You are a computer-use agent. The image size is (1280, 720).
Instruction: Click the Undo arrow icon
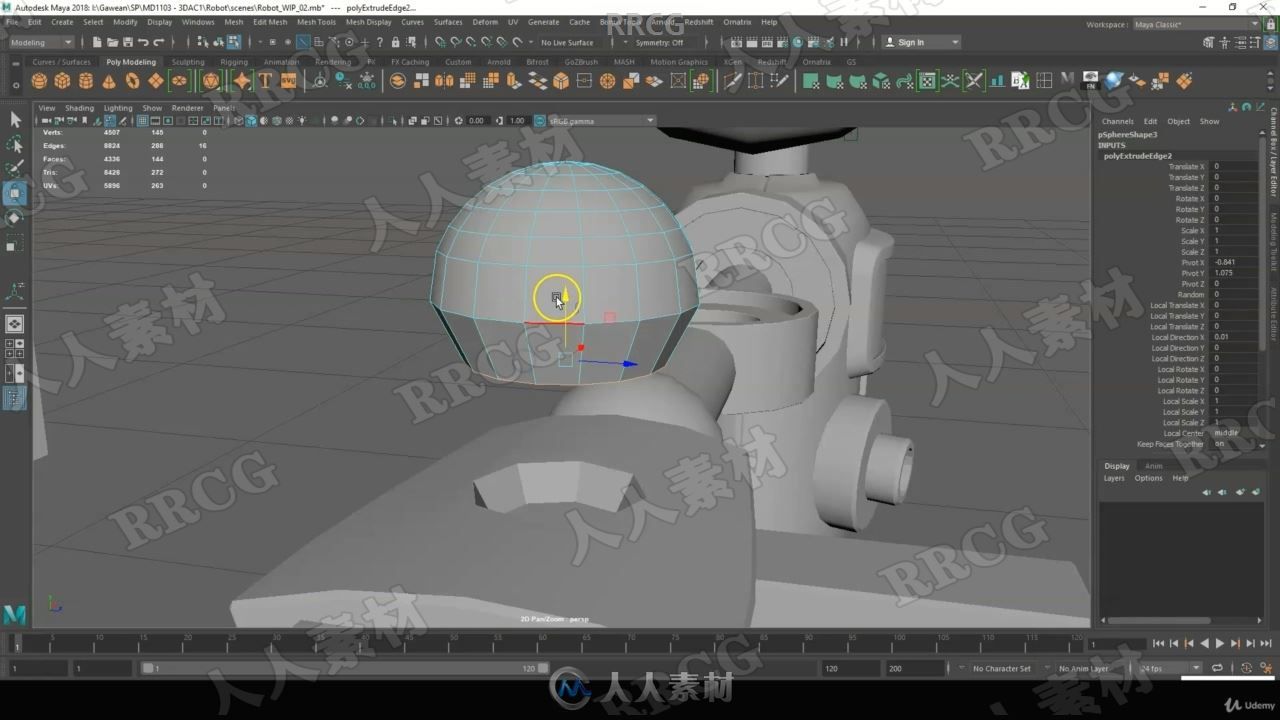pyautogui.click(x=143, y=42)
